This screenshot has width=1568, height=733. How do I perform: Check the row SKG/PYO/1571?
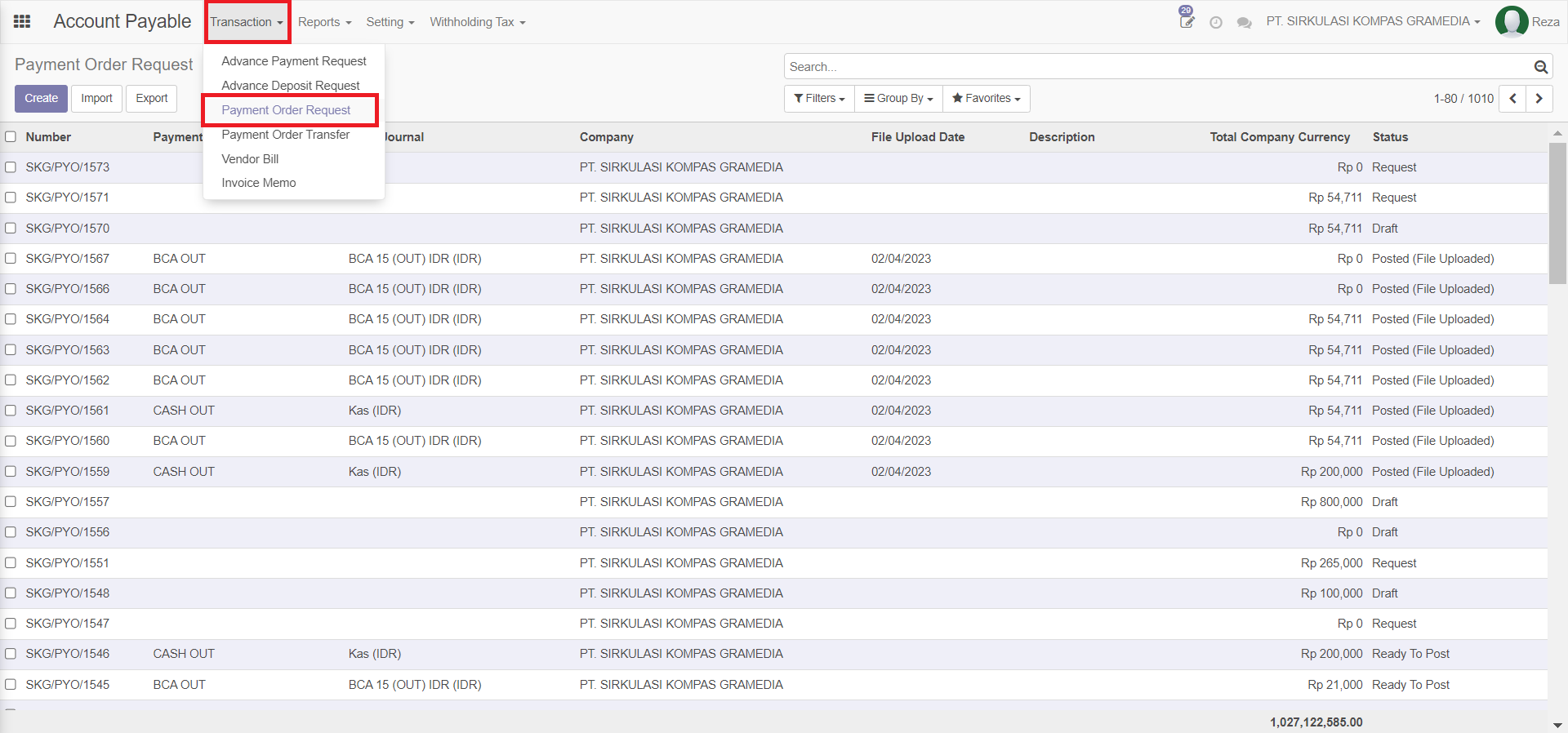pyautogui.click(x=11, y=198)
